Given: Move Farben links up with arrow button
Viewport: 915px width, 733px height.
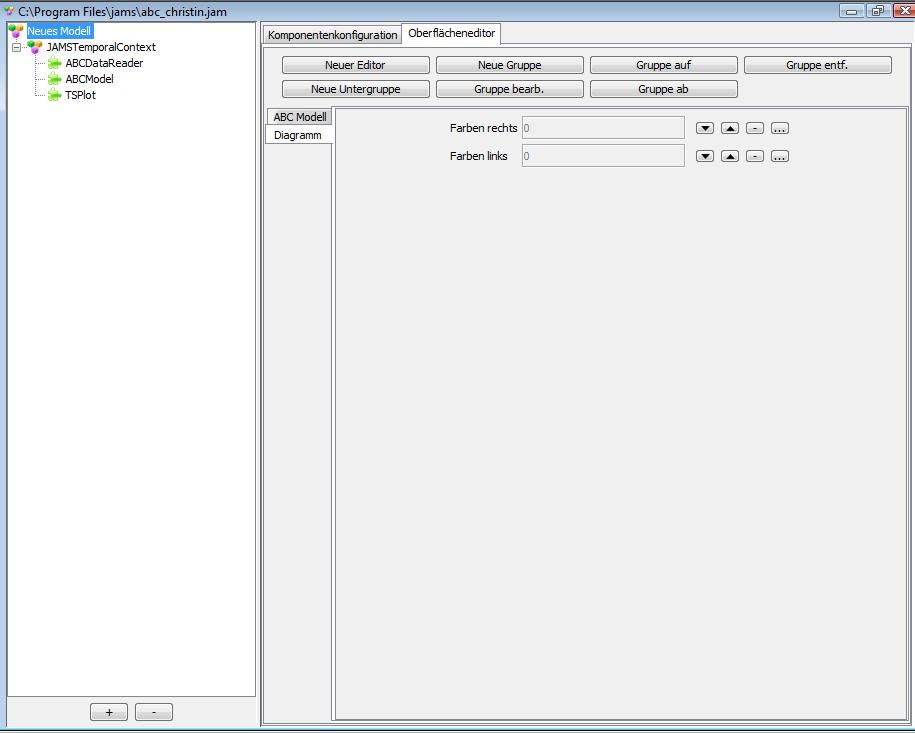Looking at the screenshot, I should (730, 156).
